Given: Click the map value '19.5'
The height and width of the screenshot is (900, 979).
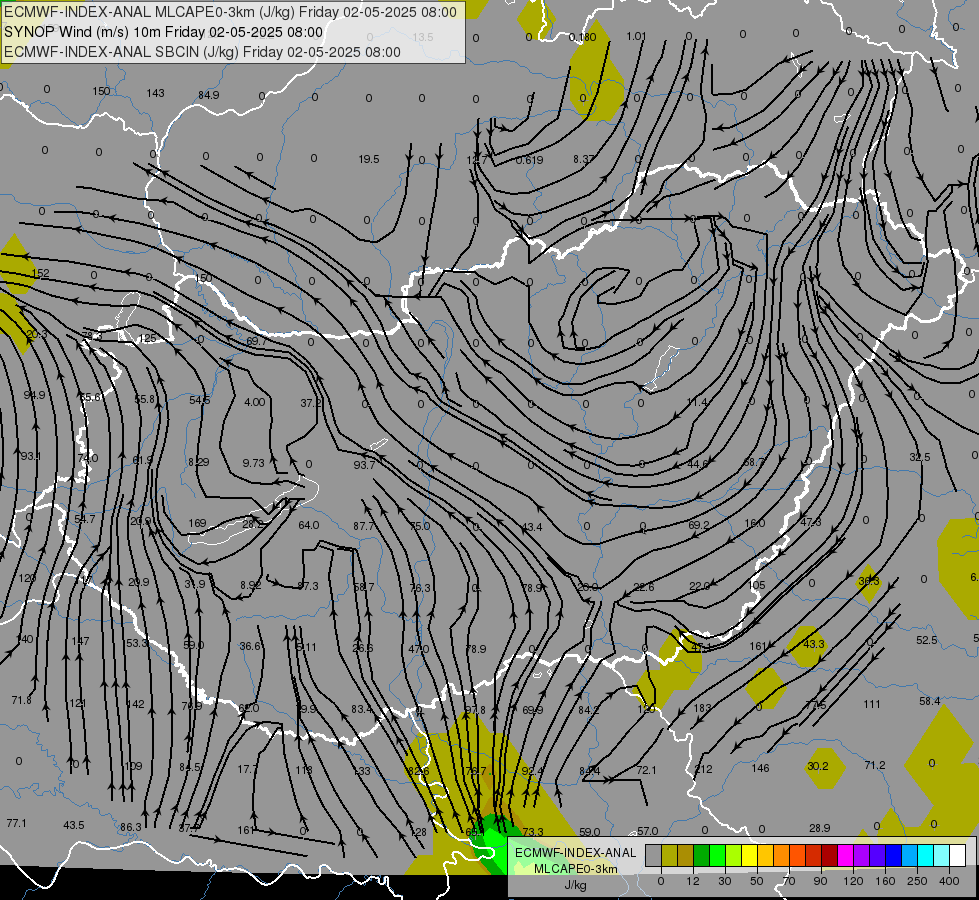Looking at the screenshot, I should coord(368,160).
